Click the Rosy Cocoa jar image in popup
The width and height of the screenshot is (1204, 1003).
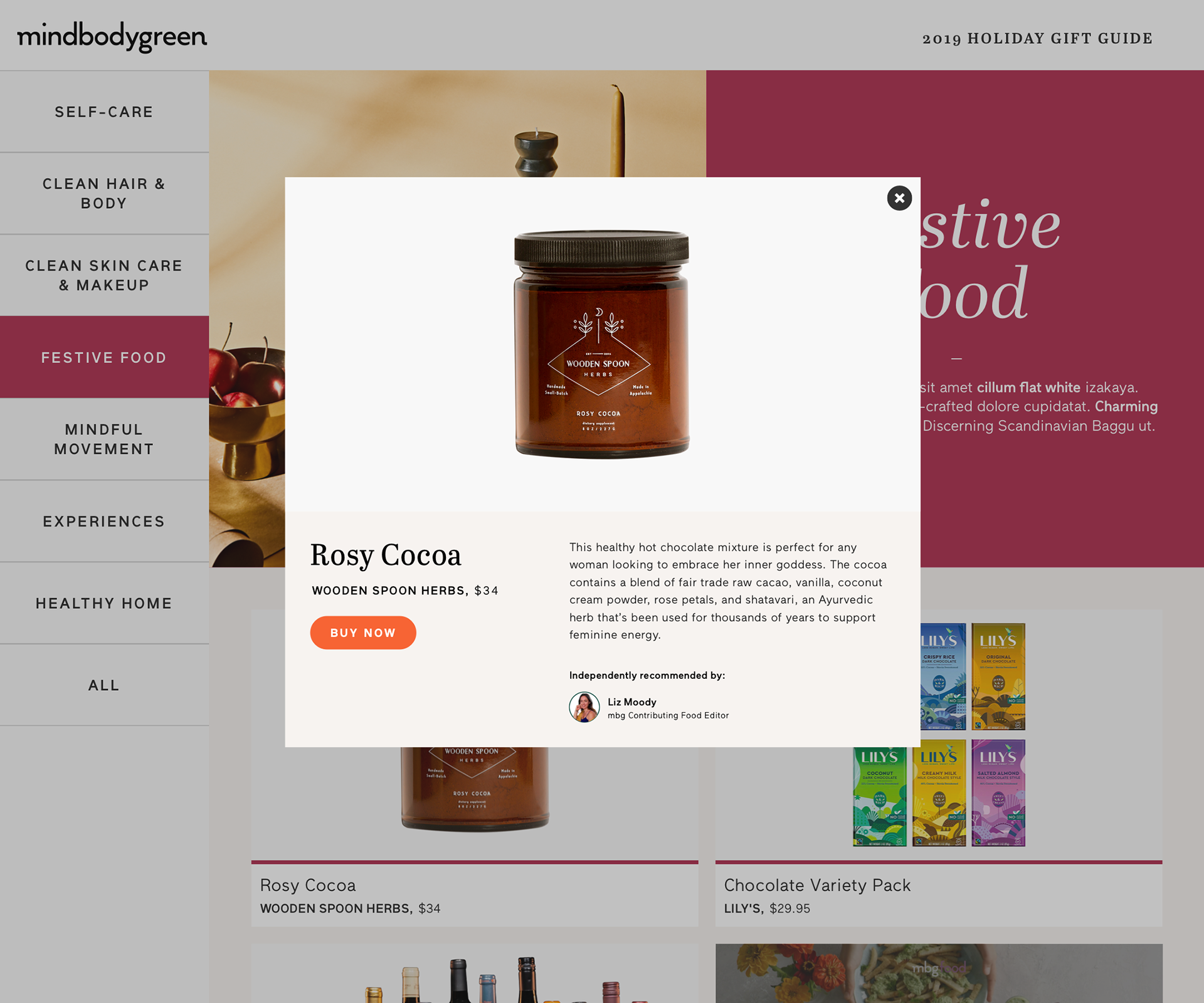pos(602,344)
